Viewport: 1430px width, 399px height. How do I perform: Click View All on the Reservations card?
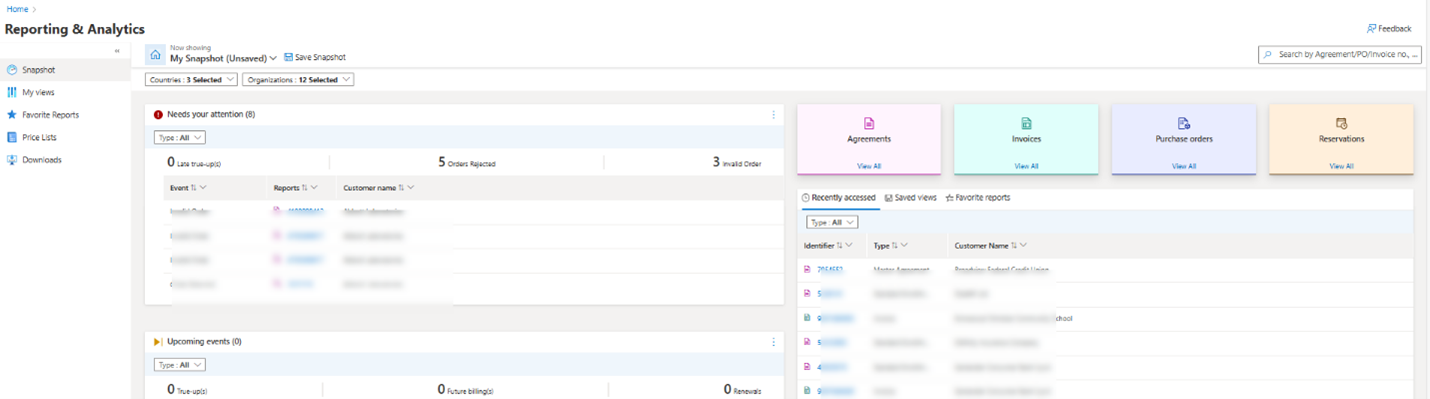1341,166
